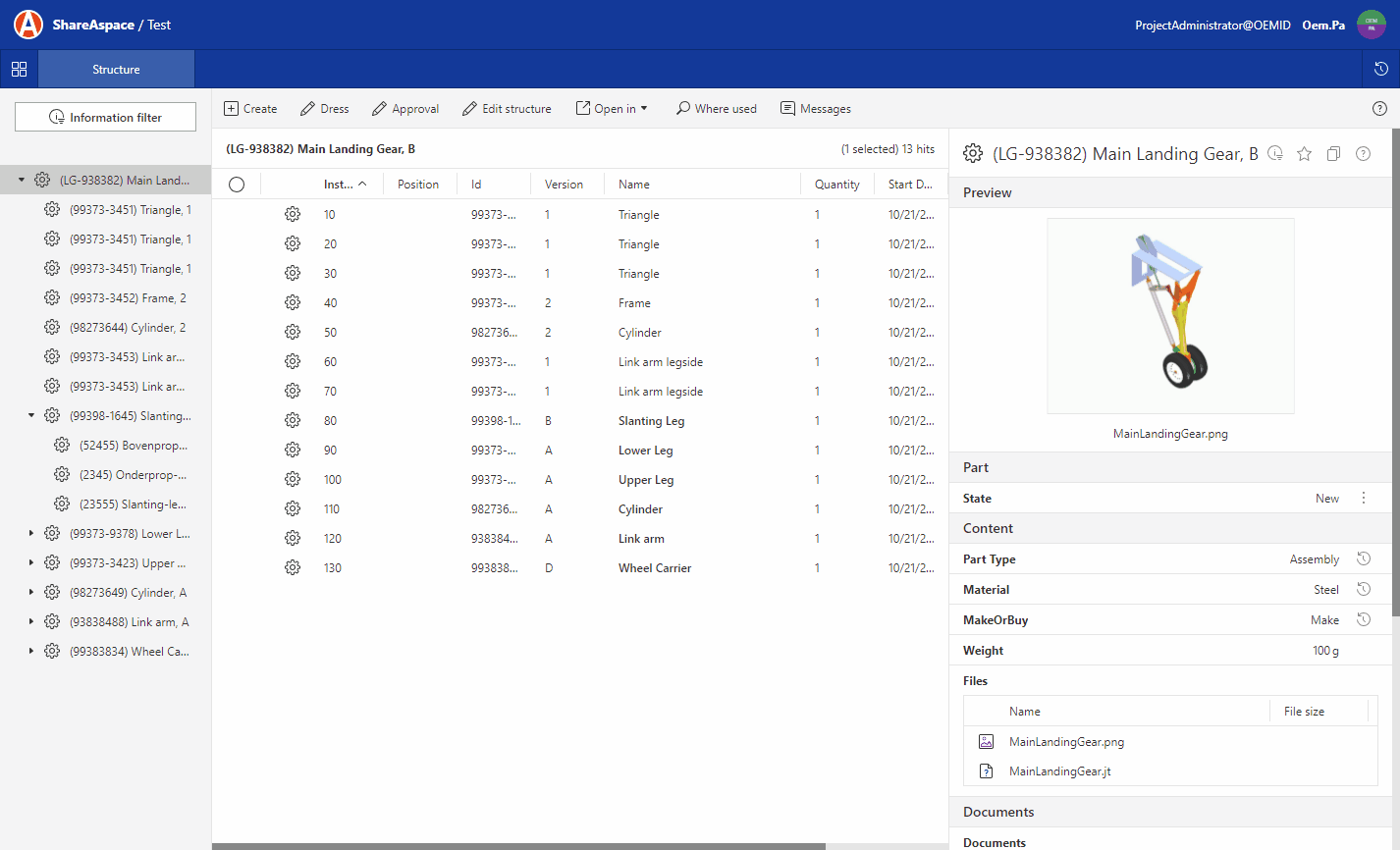Screen dimensions: 1400x850
Task: Open the apps grid menu icon
Action: tap(19, 70)
